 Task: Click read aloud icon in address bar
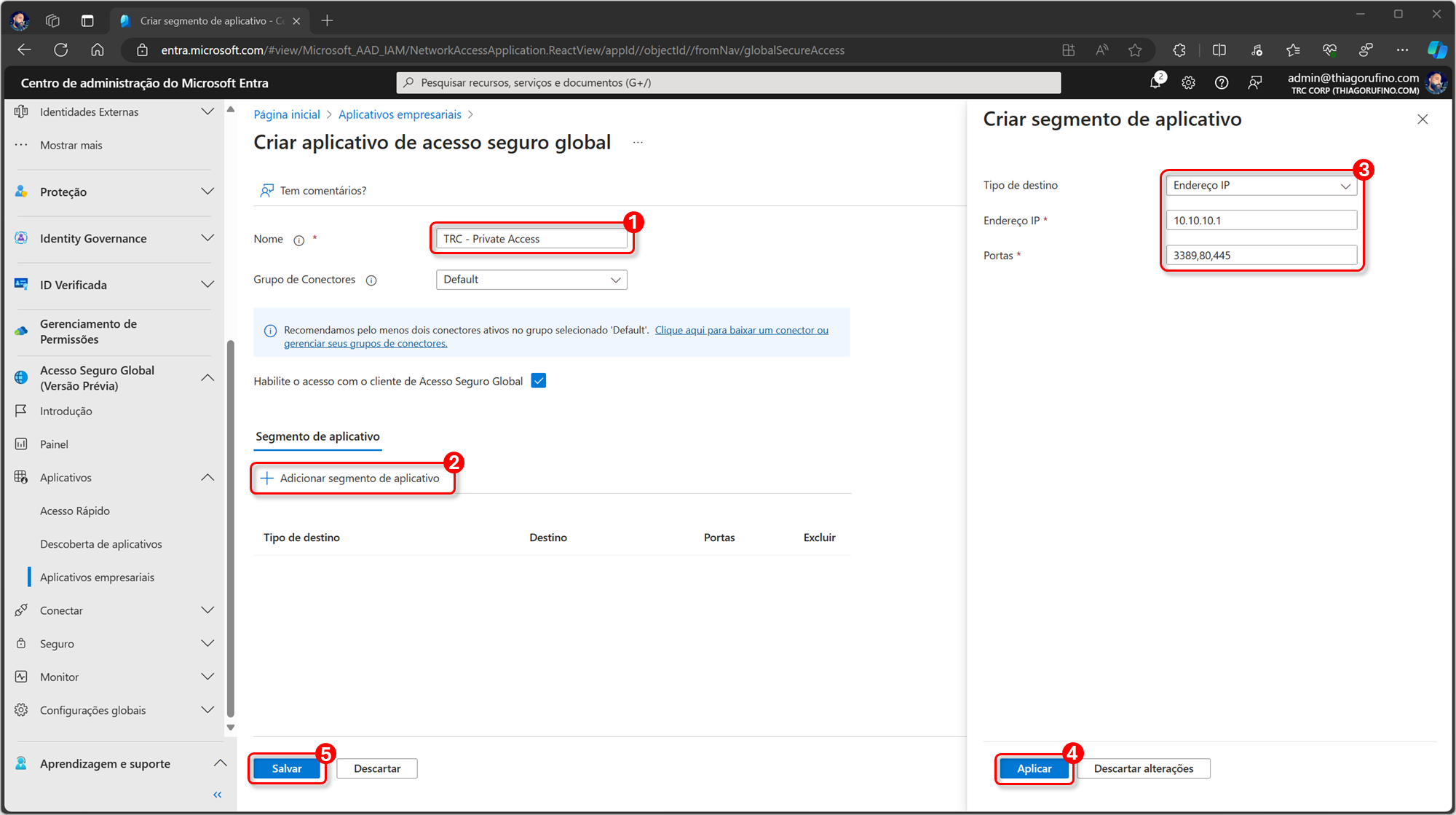pos(1102,50)
